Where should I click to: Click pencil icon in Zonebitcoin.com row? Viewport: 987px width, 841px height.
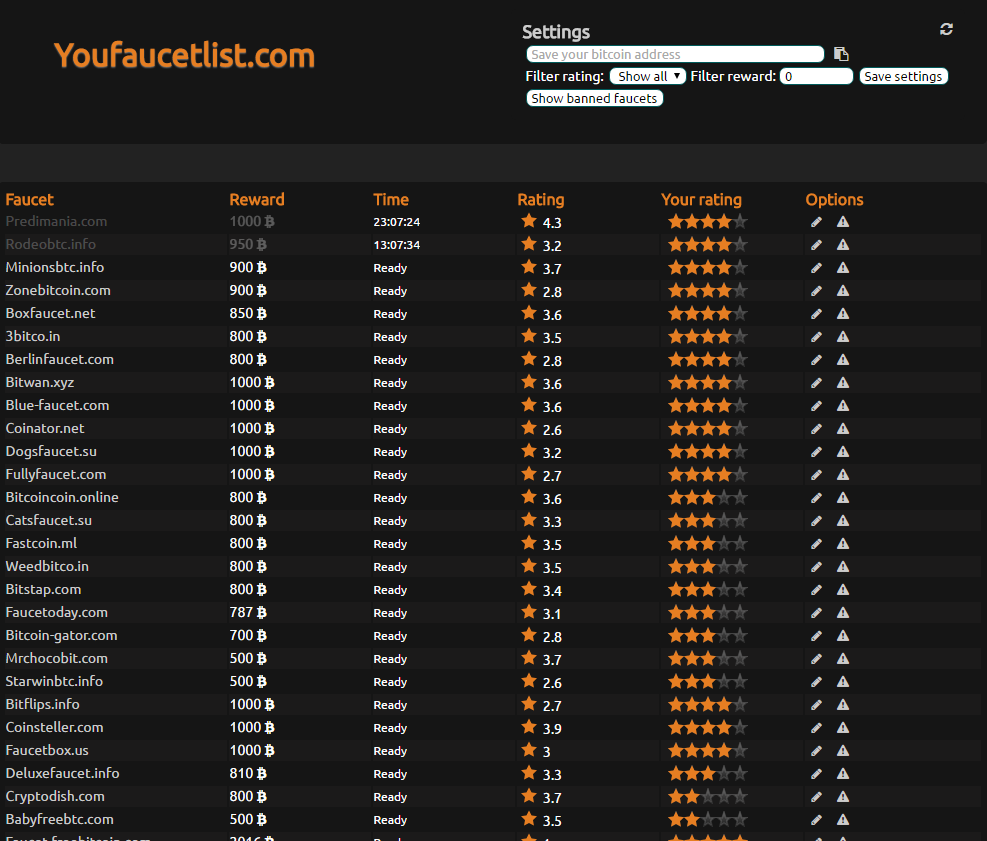[816, 291]
